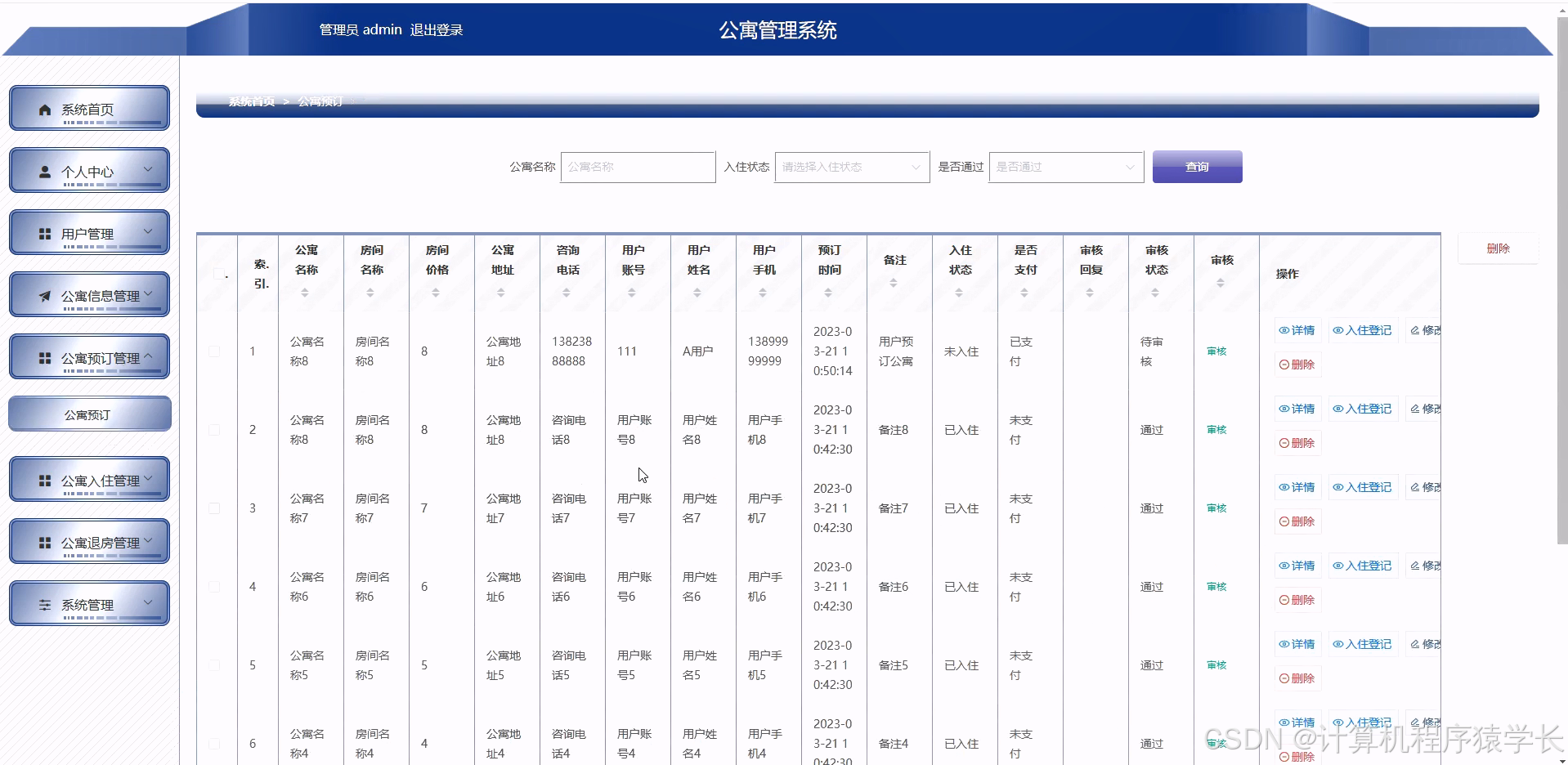Select the grid icon for 公寓退房管理
1568x765 pixels.
(x=45, y=541)
